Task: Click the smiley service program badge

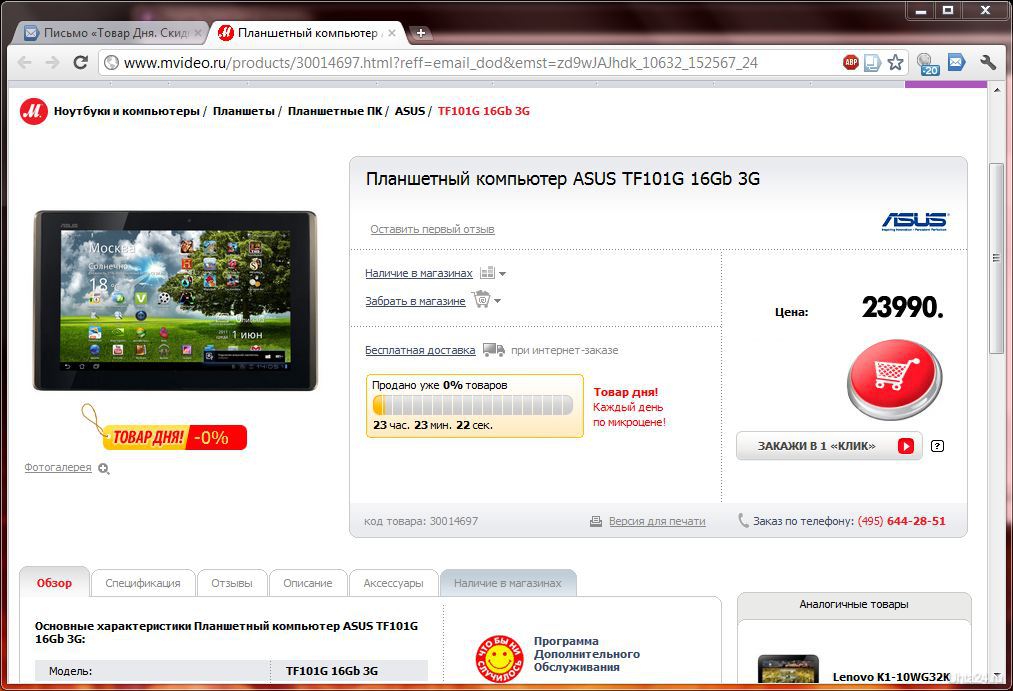Action: (x=499, y=659)
